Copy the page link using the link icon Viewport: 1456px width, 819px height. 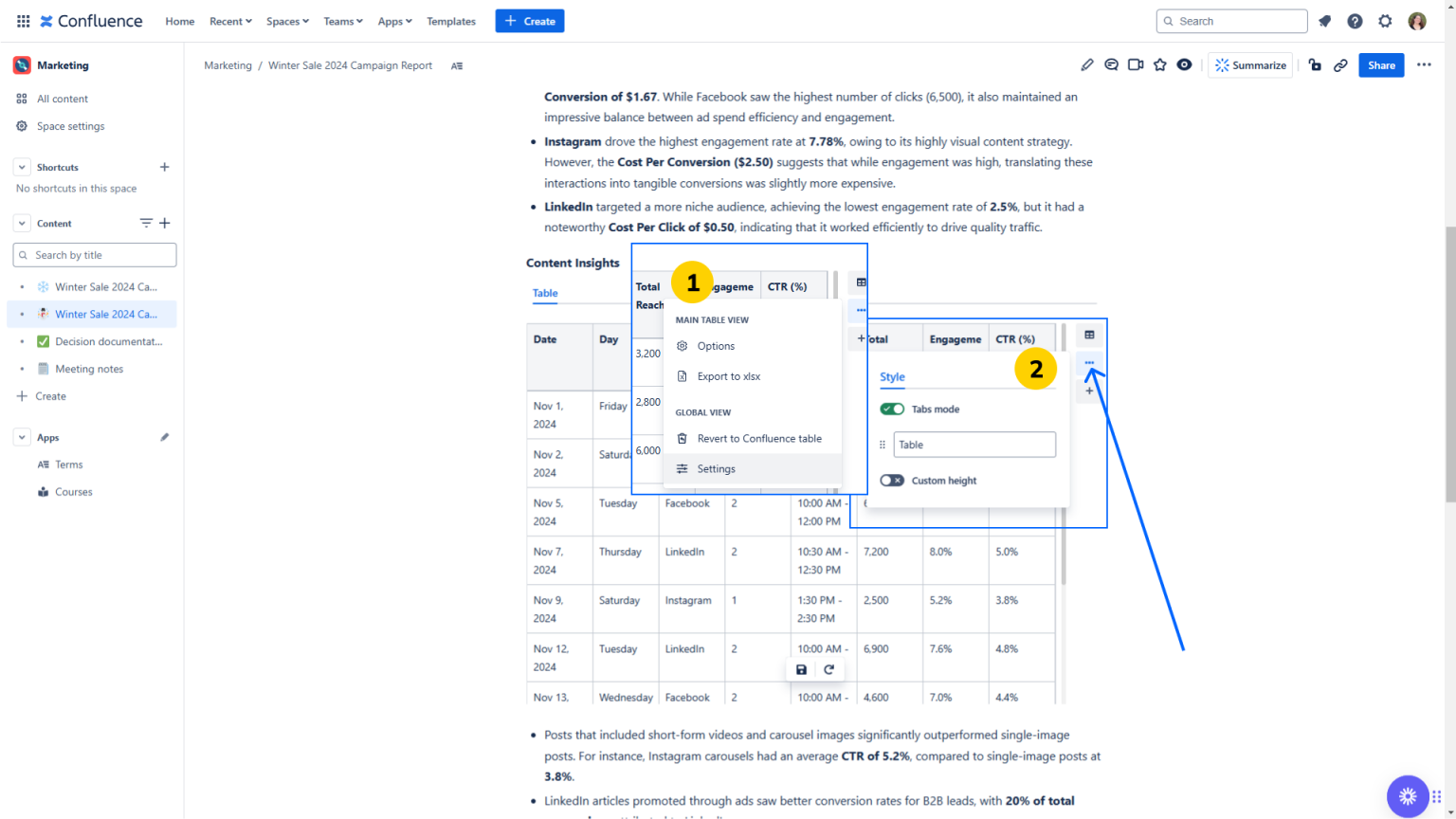pos(1340,64)
